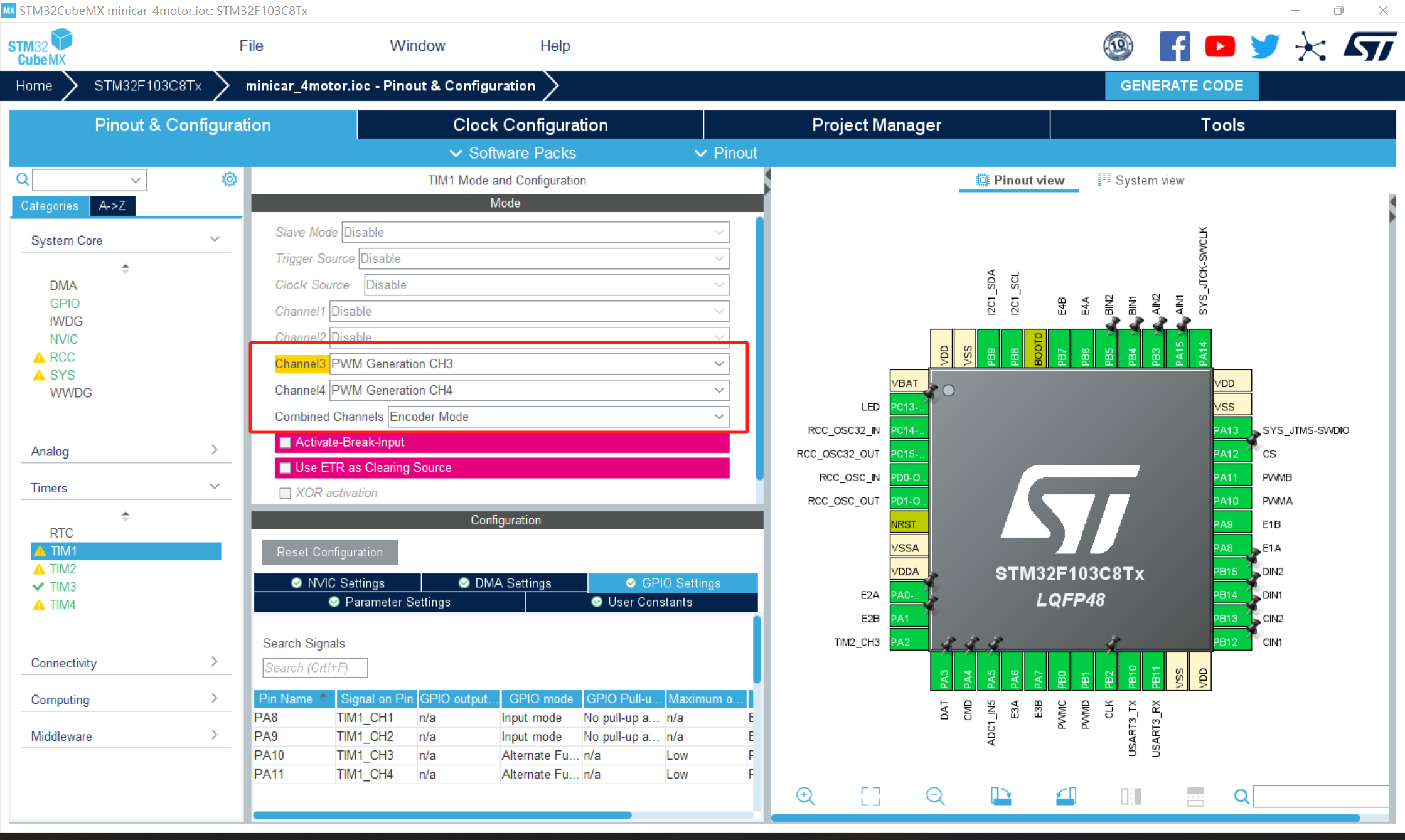This screenshot has width=1405, height=840.
Task: Rotate chip view clockwise icon
Action: click(1001, 796)
